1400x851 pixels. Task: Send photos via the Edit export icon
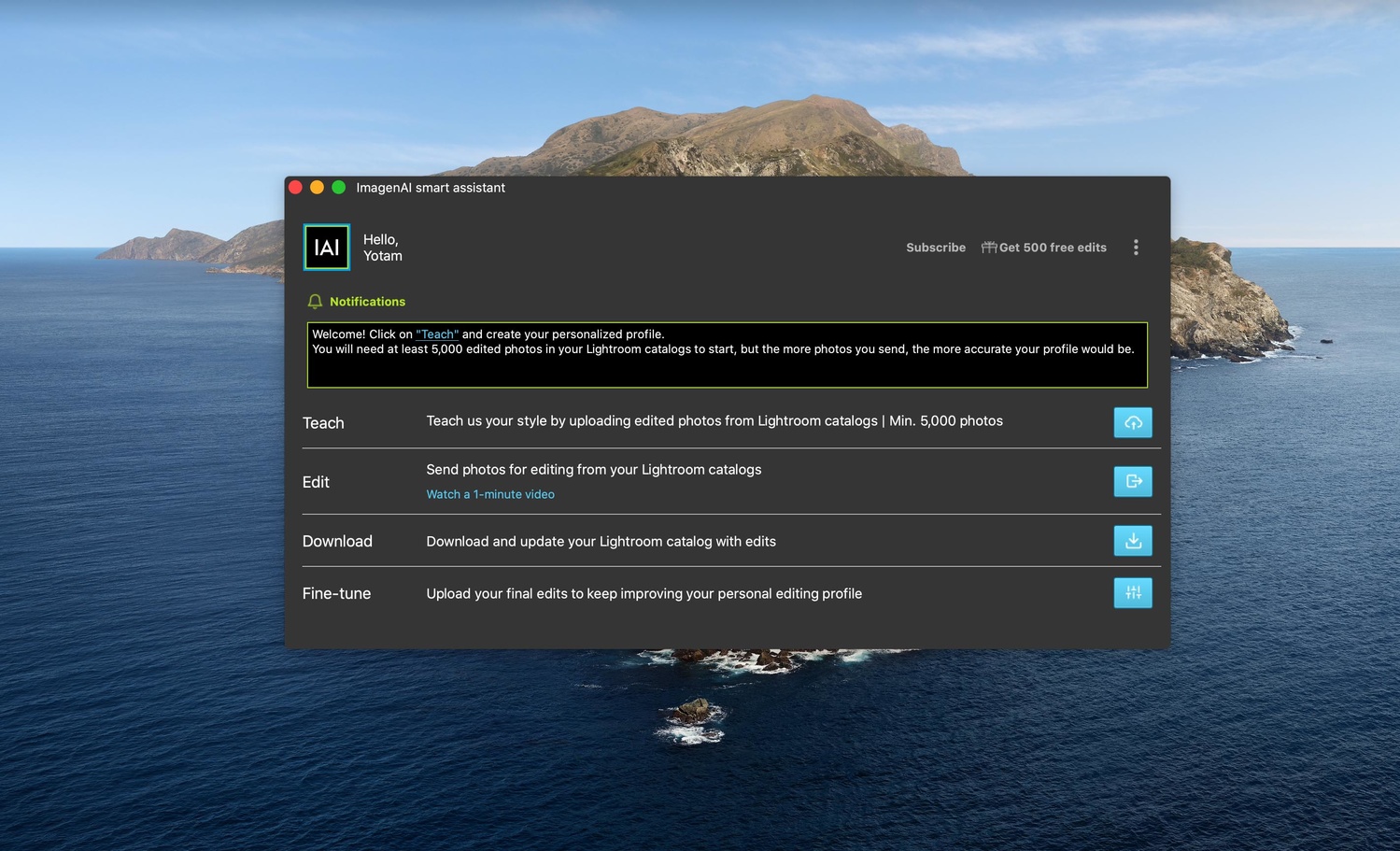tap(1133, 481)
